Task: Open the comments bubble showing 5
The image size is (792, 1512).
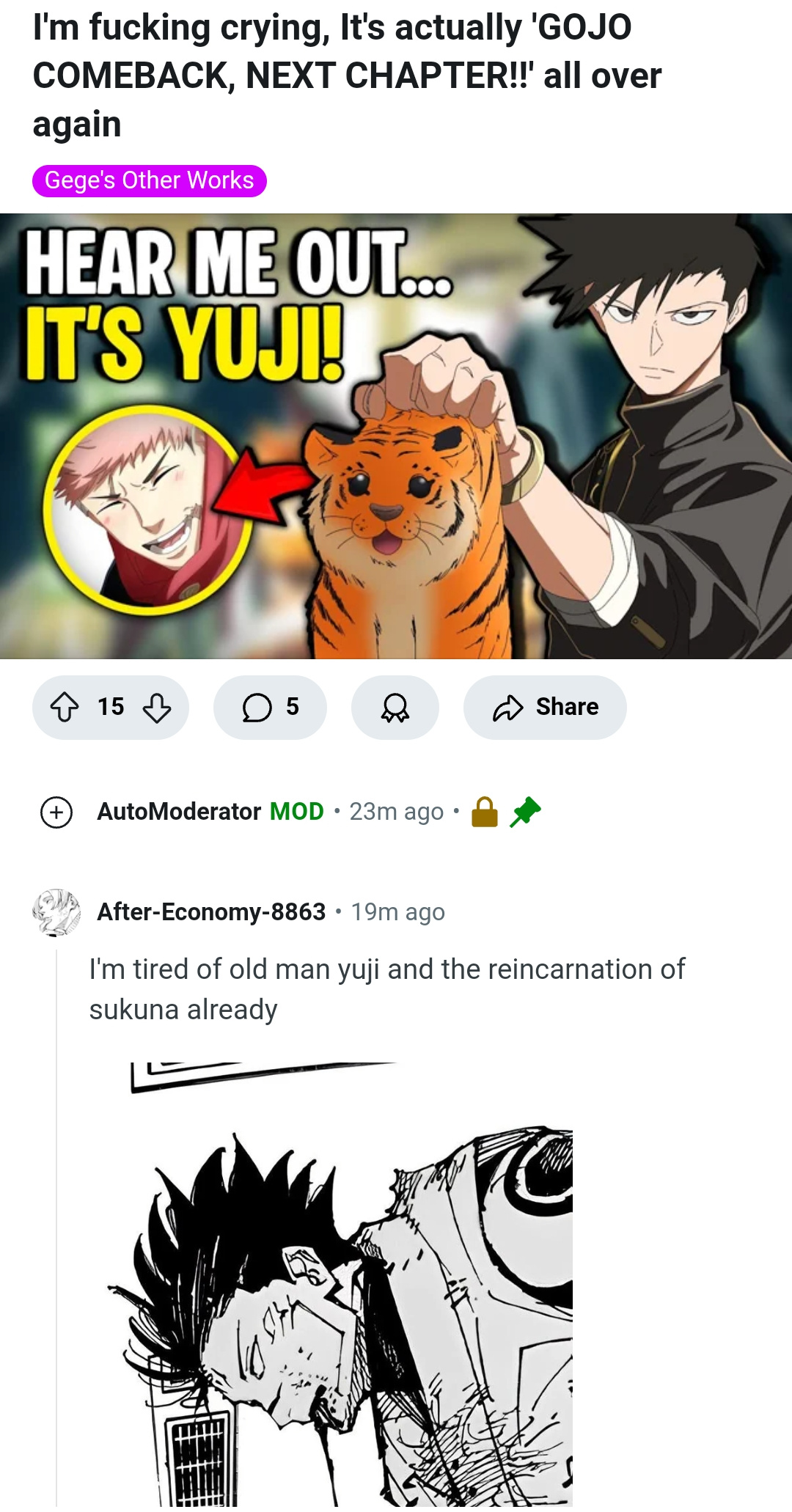Action: (x=270, y=708)
